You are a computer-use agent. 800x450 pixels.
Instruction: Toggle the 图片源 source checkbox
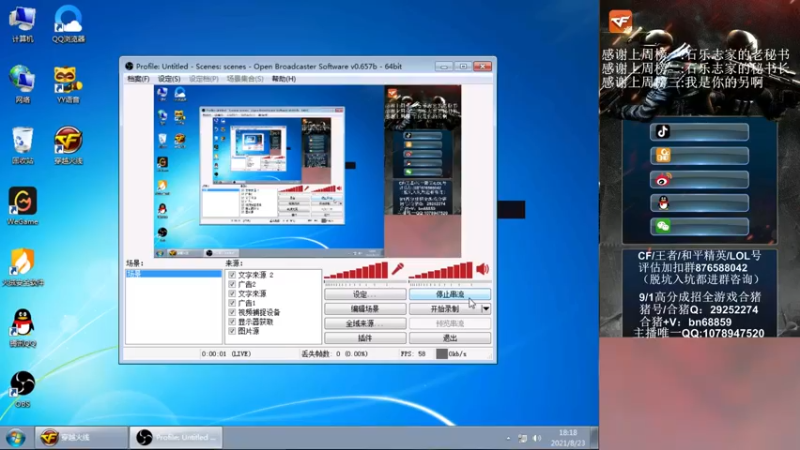[232, 331]
